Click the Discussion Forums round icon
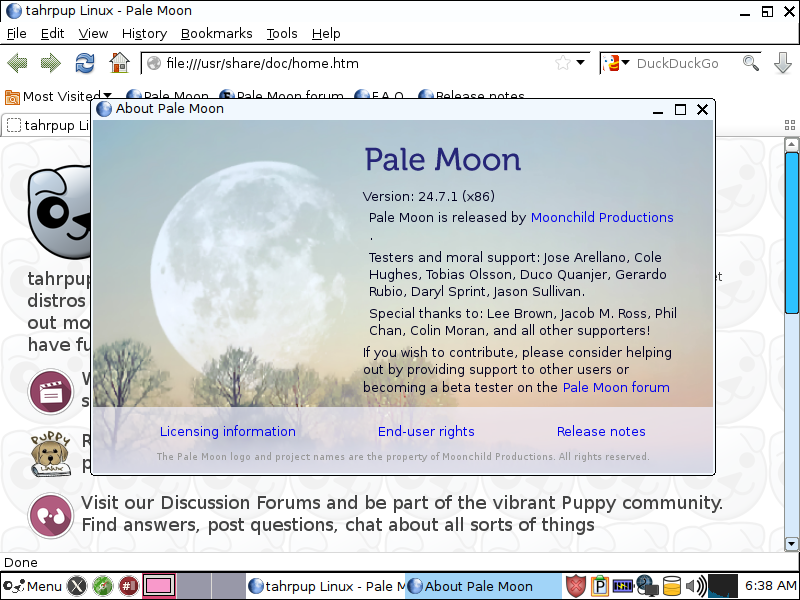800x600 pixels. point(51,515)
